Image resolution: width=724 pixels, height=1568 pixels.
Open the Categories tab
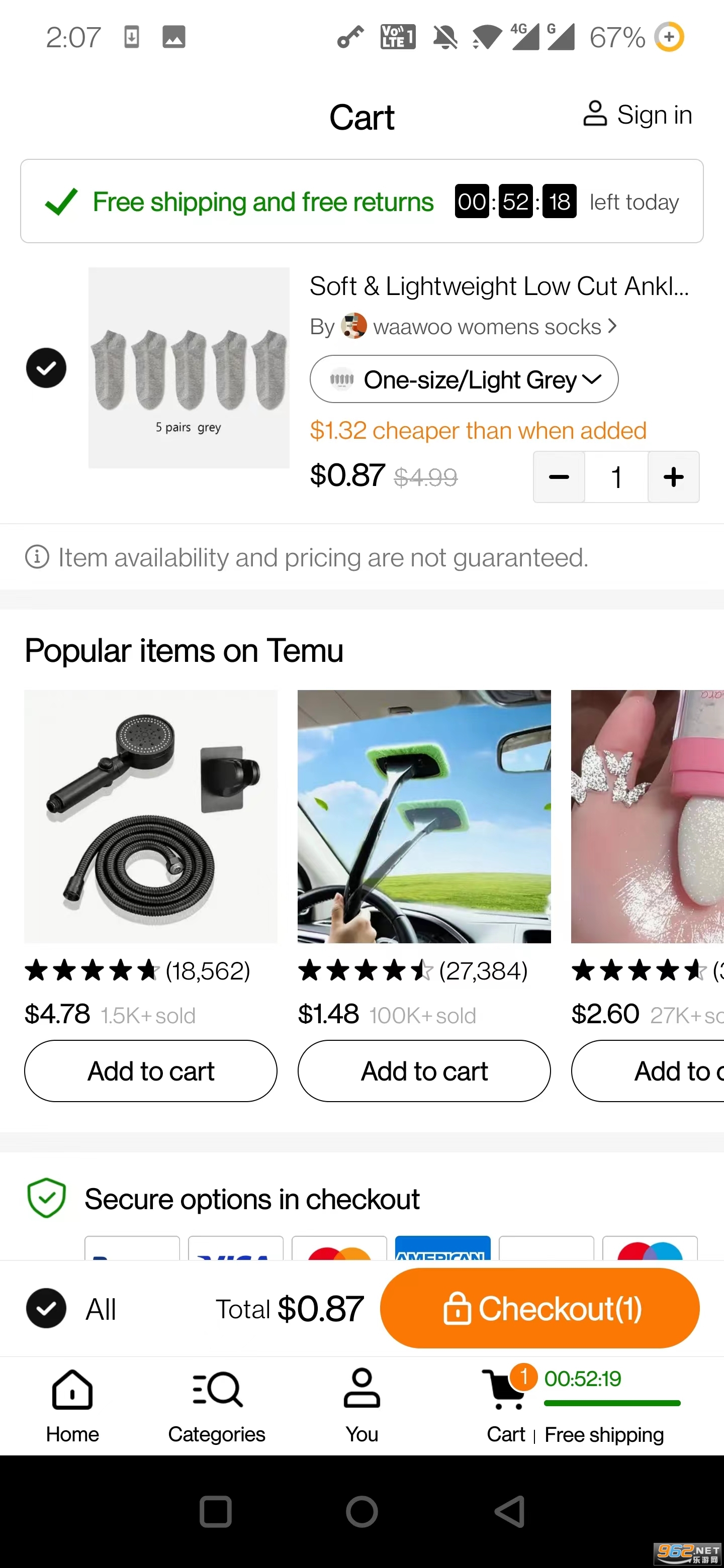(217, 1405)
